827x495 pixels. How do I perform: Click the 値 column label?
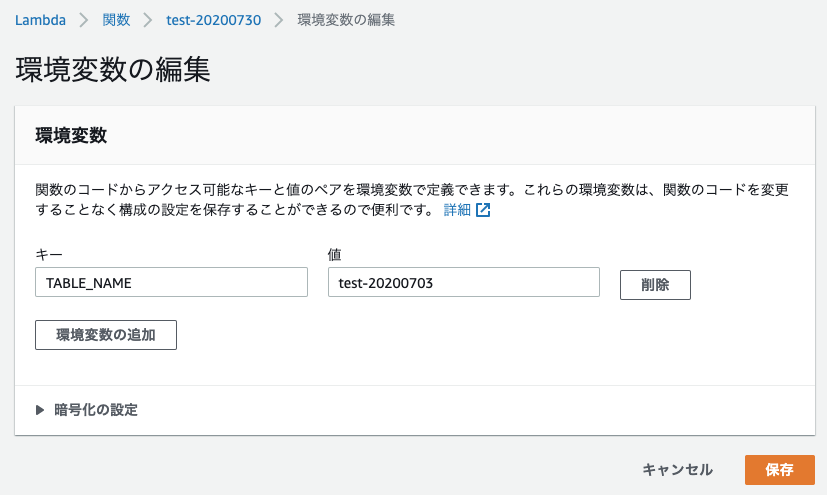click(x=334, y=255)
